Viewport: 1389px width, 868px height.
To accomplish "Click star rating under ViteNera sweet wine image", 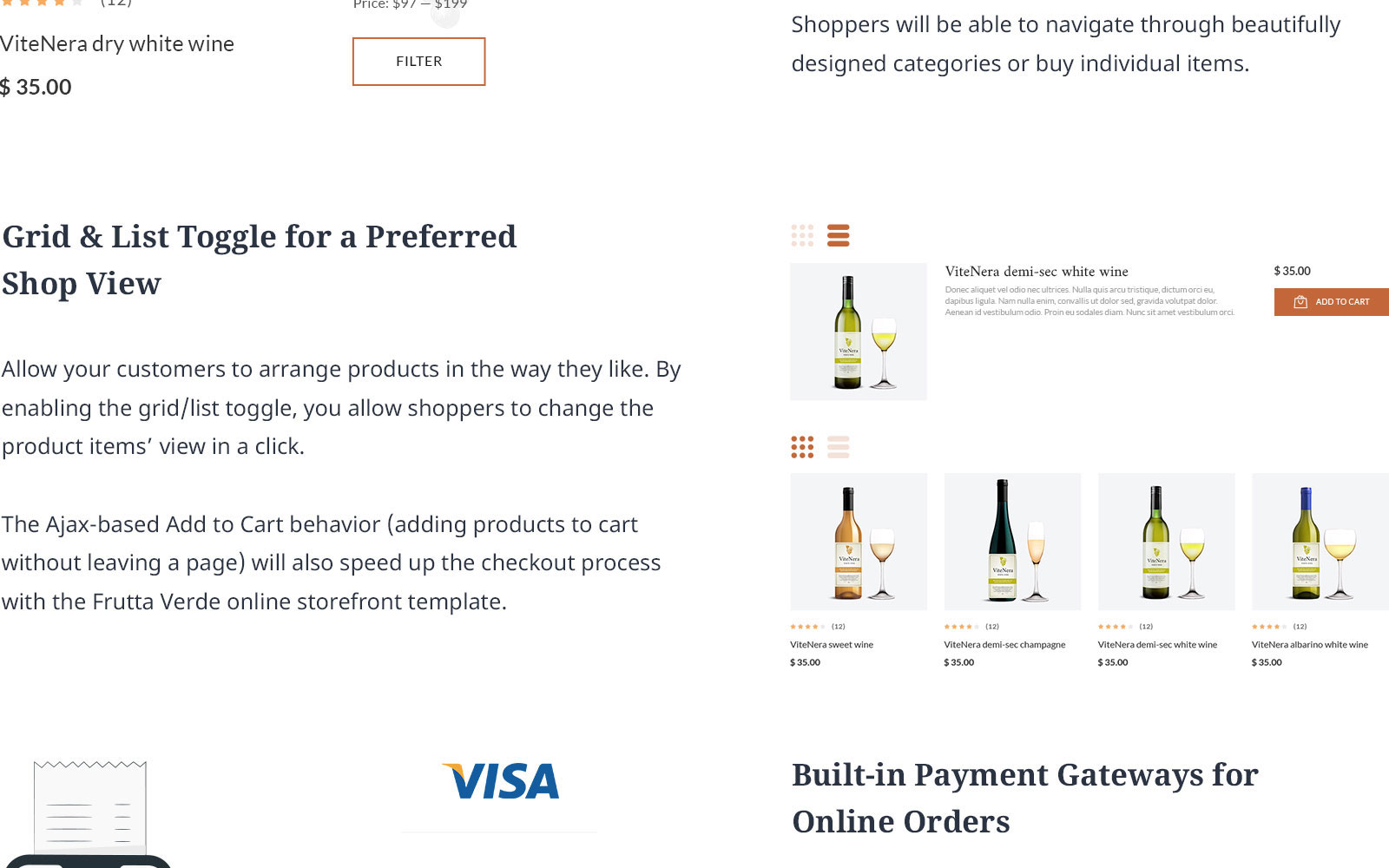I will (806, 626).
